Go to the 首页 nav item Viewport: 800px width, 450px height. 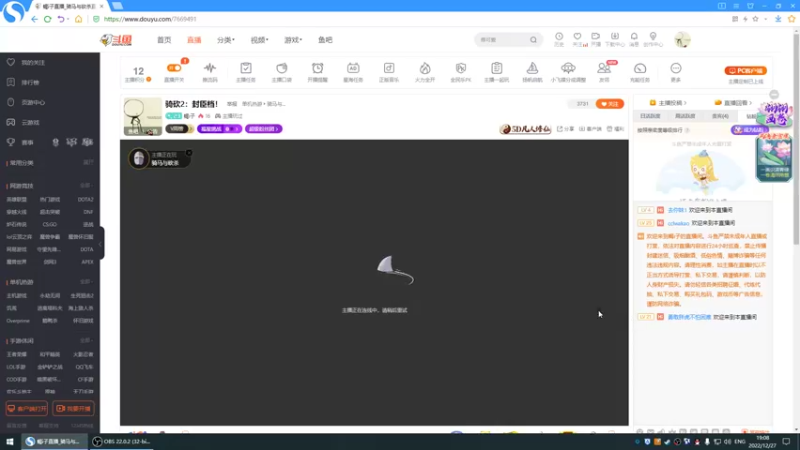(x=164, y=40)
